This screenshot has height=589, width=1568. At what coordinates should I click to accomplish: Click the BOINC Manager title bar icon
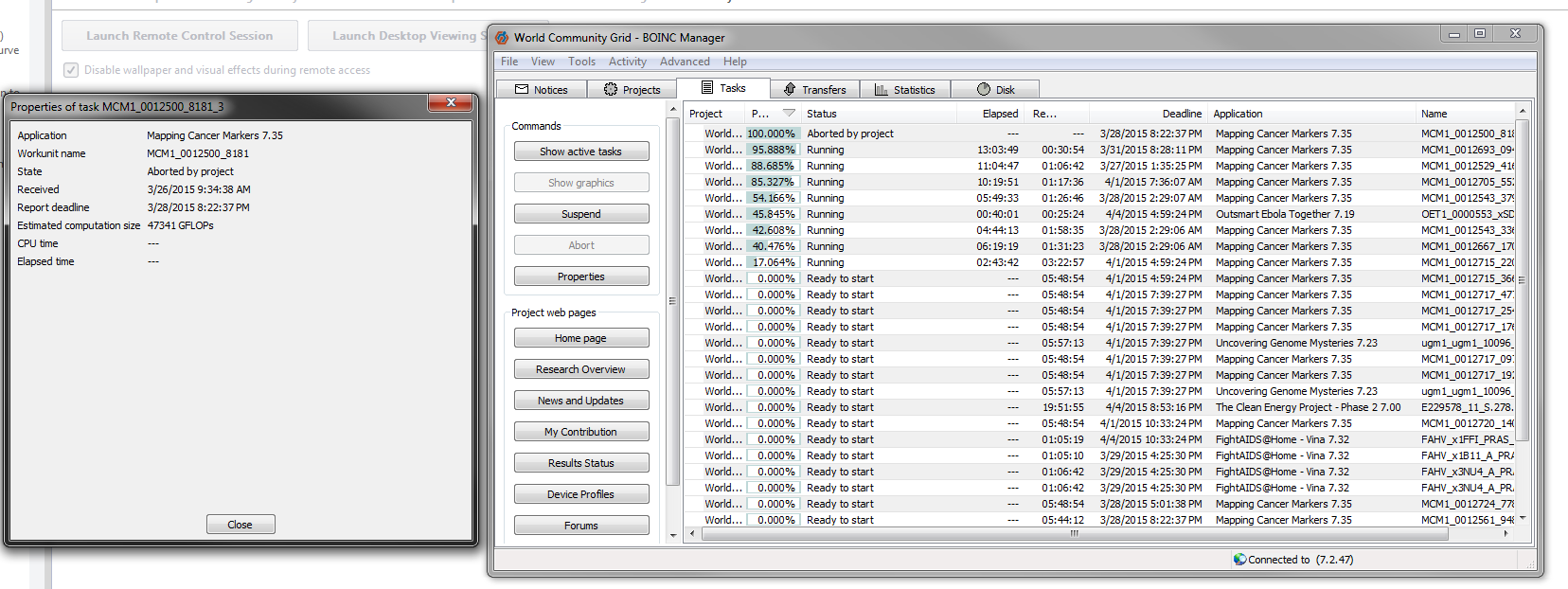[502, 38]
